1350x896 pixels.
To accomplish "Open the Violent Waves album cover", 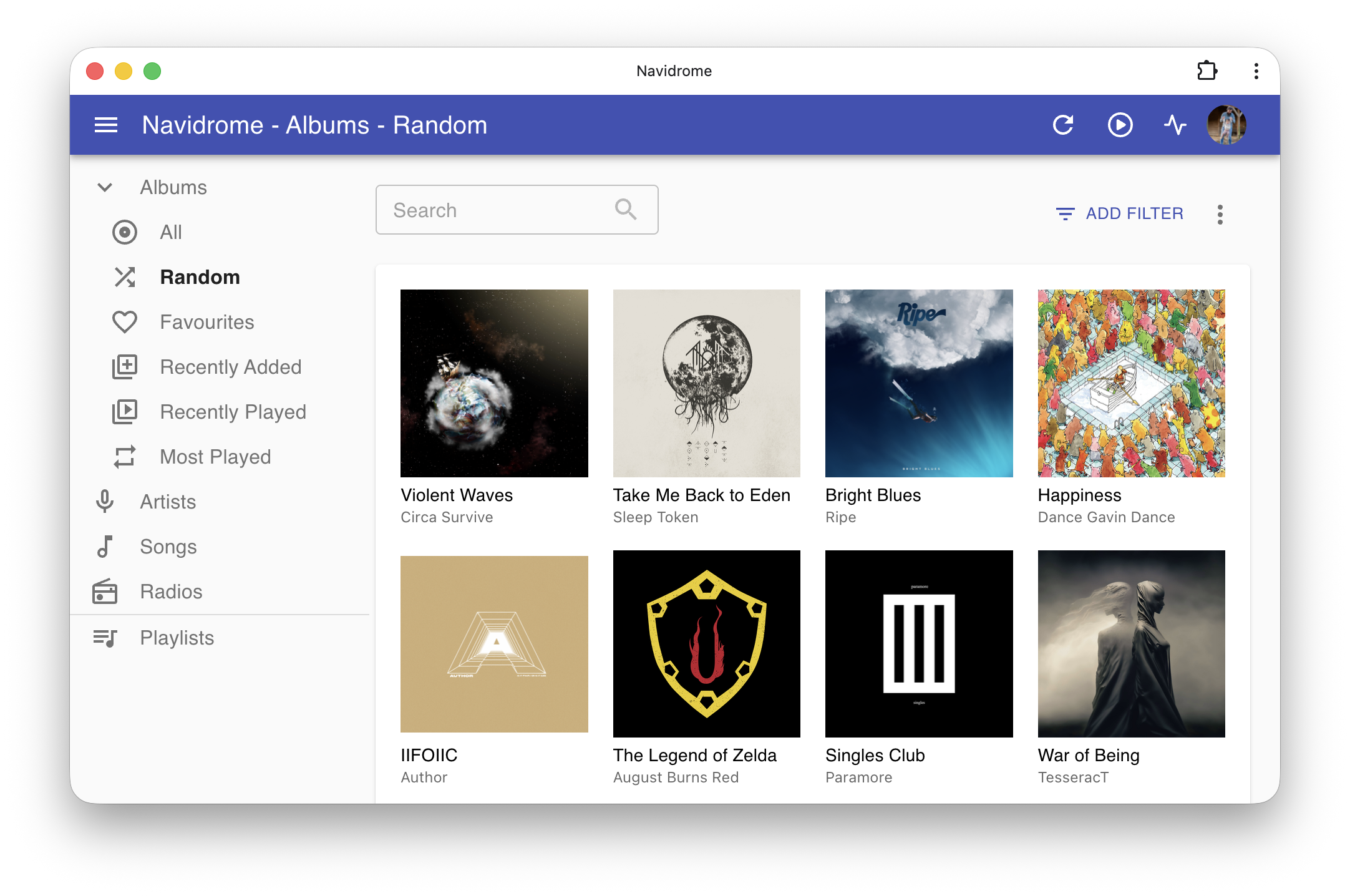I will [494, 383].
